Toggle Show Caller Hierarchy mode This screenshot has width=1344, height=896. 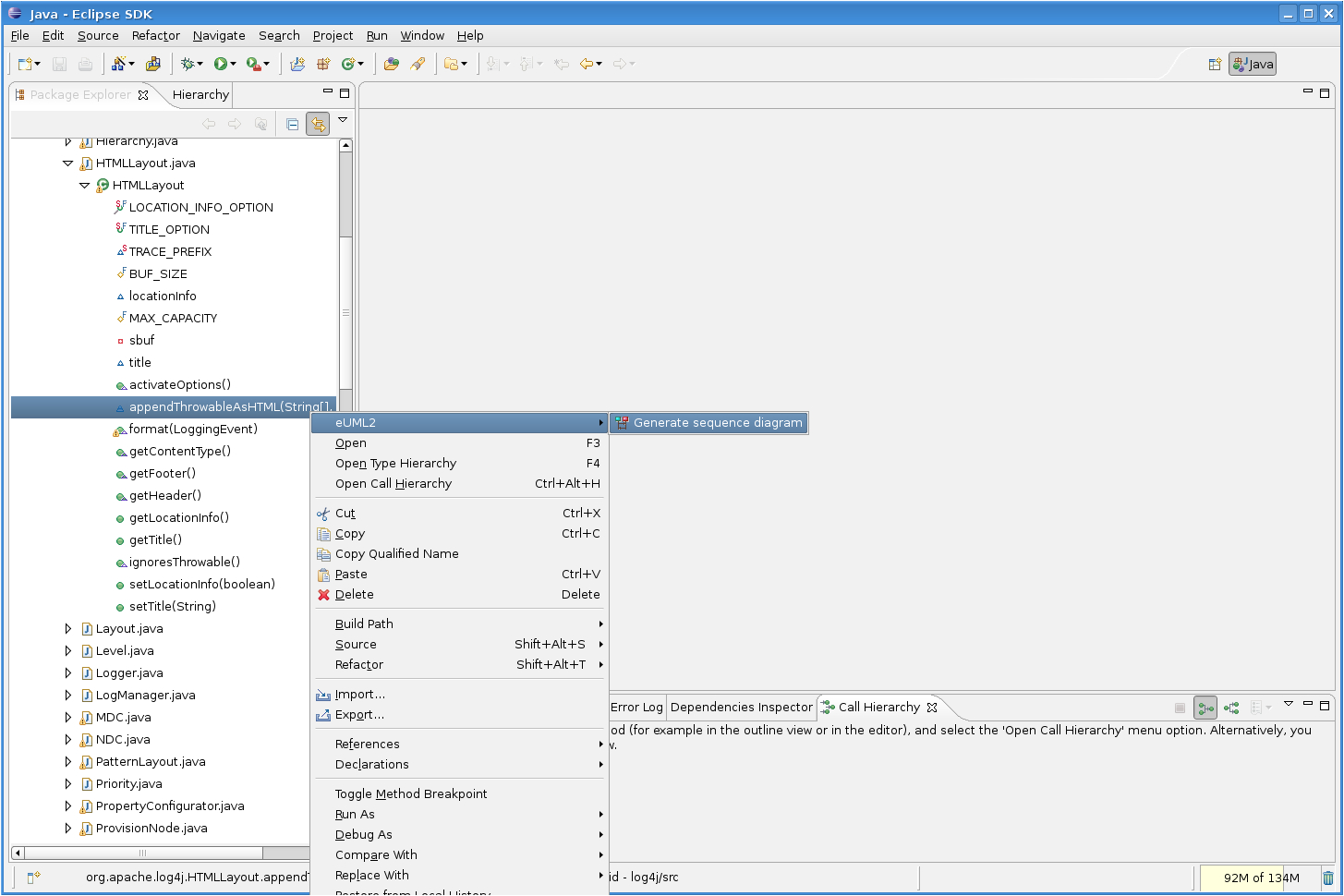coord(1205,707)
